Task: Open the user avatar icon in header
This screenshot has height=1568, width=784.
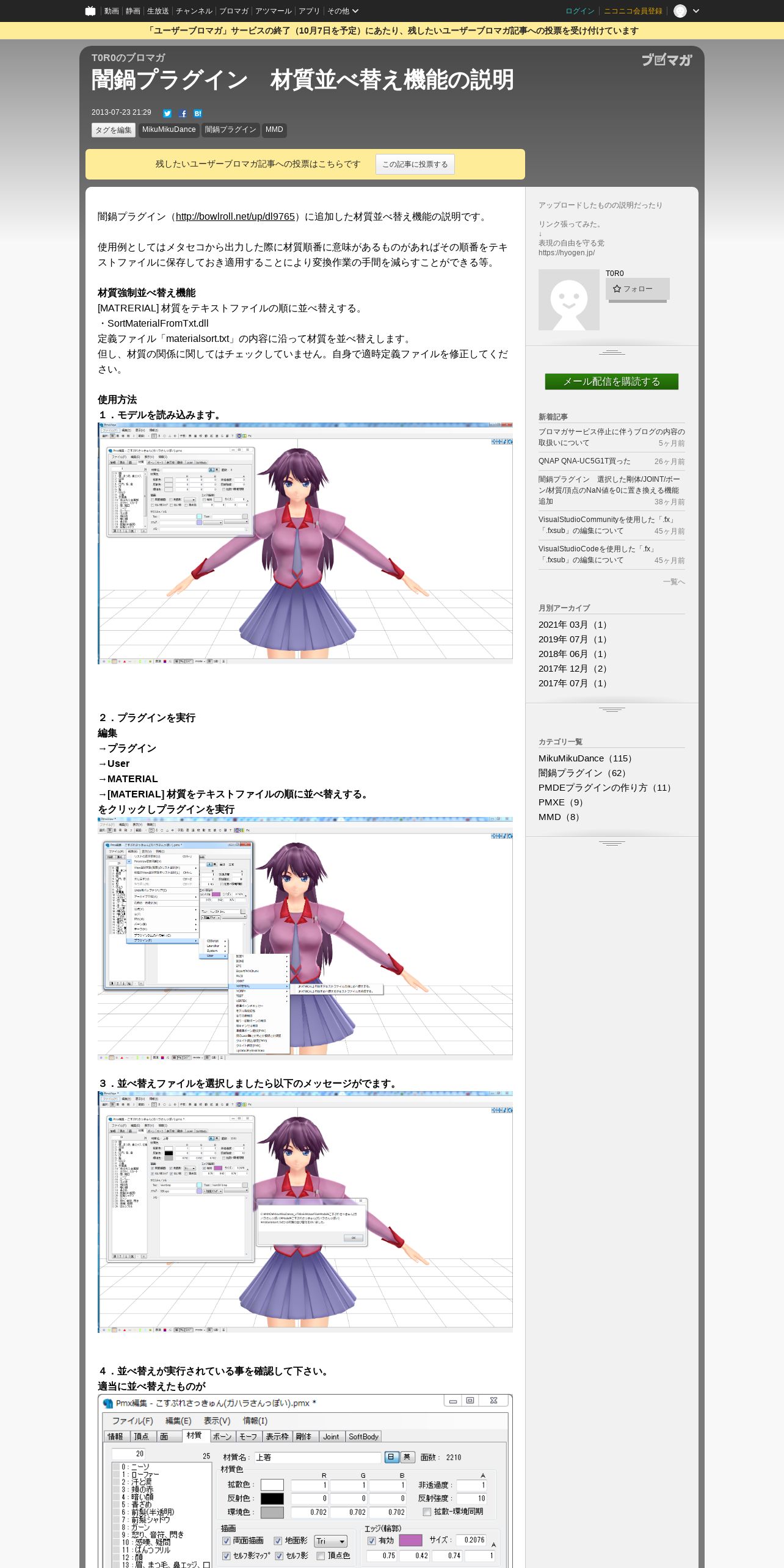Action: point(680,11)
